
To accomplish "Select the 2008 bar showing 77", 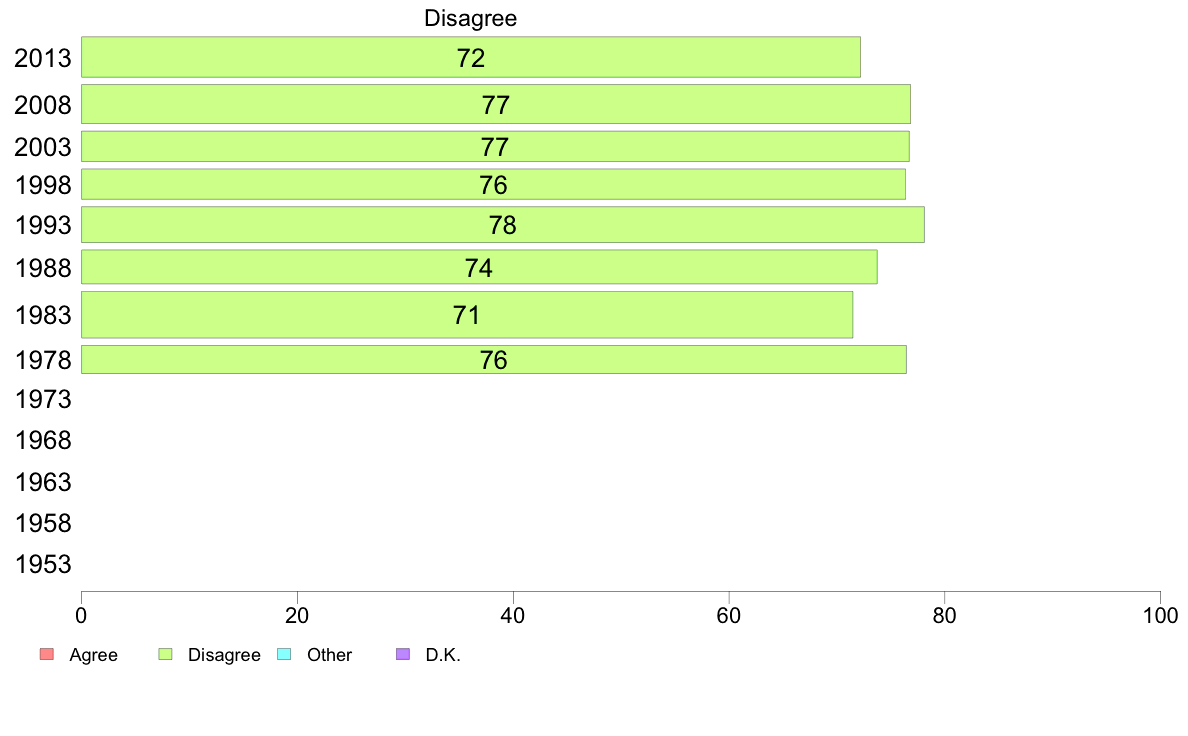I will click(x=496, y=104).
